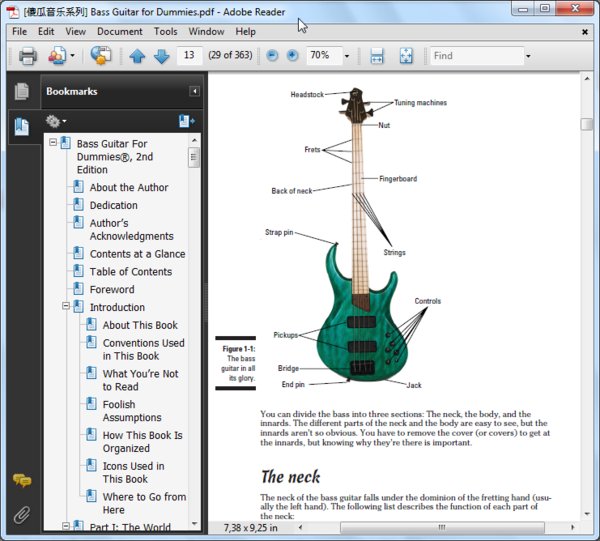Open the bookmarks options gear dropdown
Viewport: 600px width, 541px height.
click(x=56, y=121)
